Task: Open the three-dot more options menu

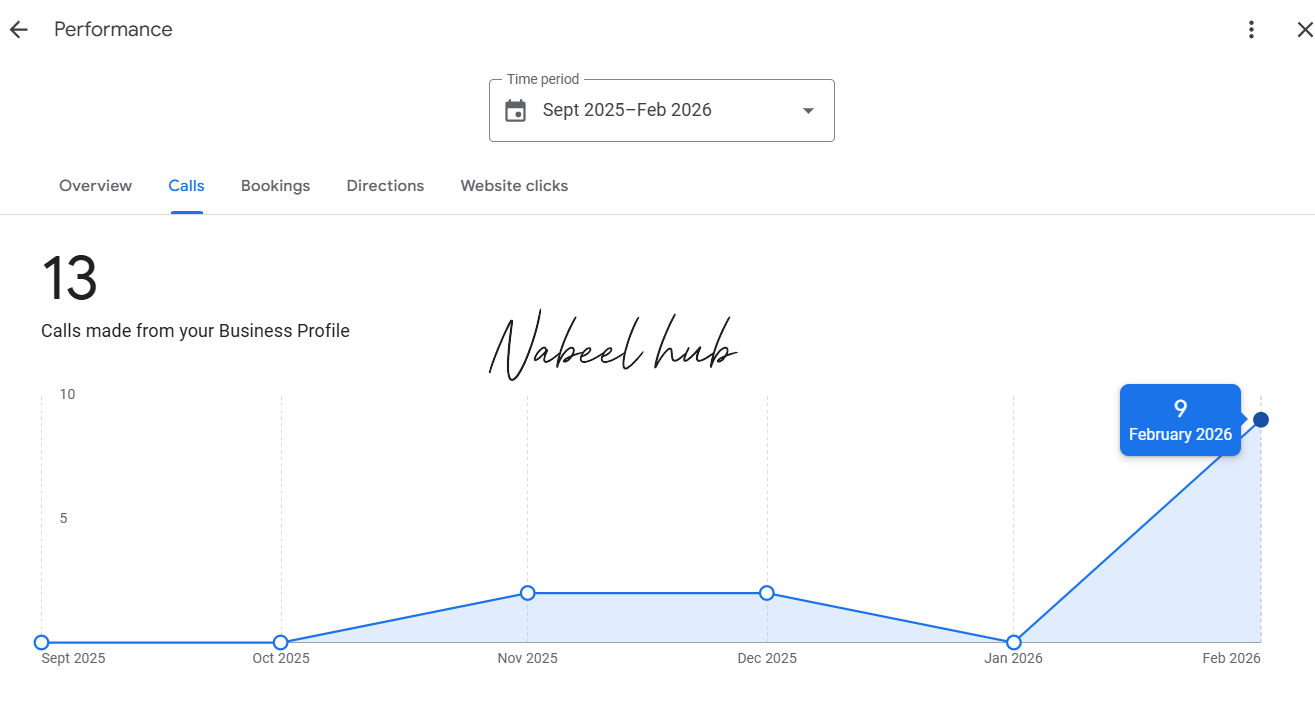Action: [1251, 30]
